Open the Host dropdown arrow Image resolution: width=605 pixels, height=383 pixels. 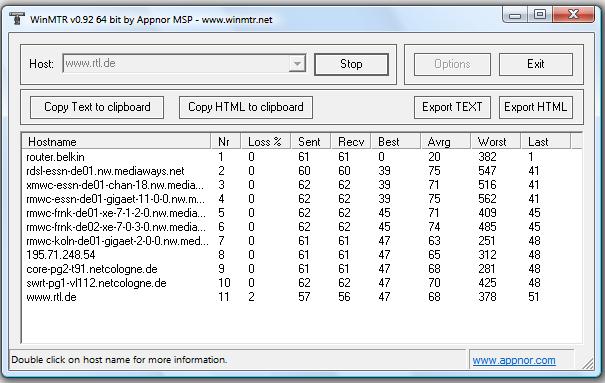point(297,64)
